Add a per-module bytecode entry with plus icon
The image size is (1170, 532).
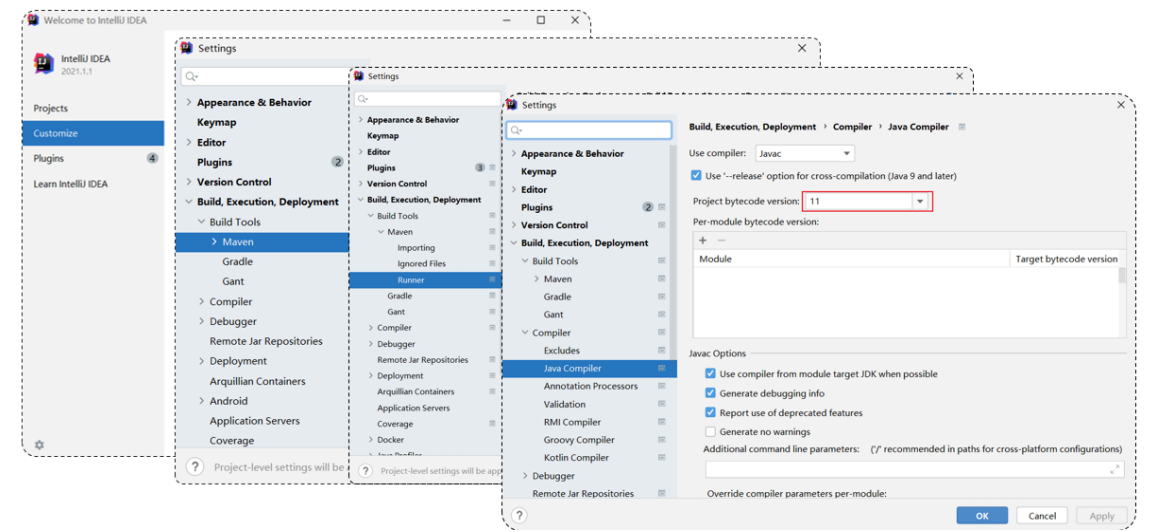(x=703, y=240)
